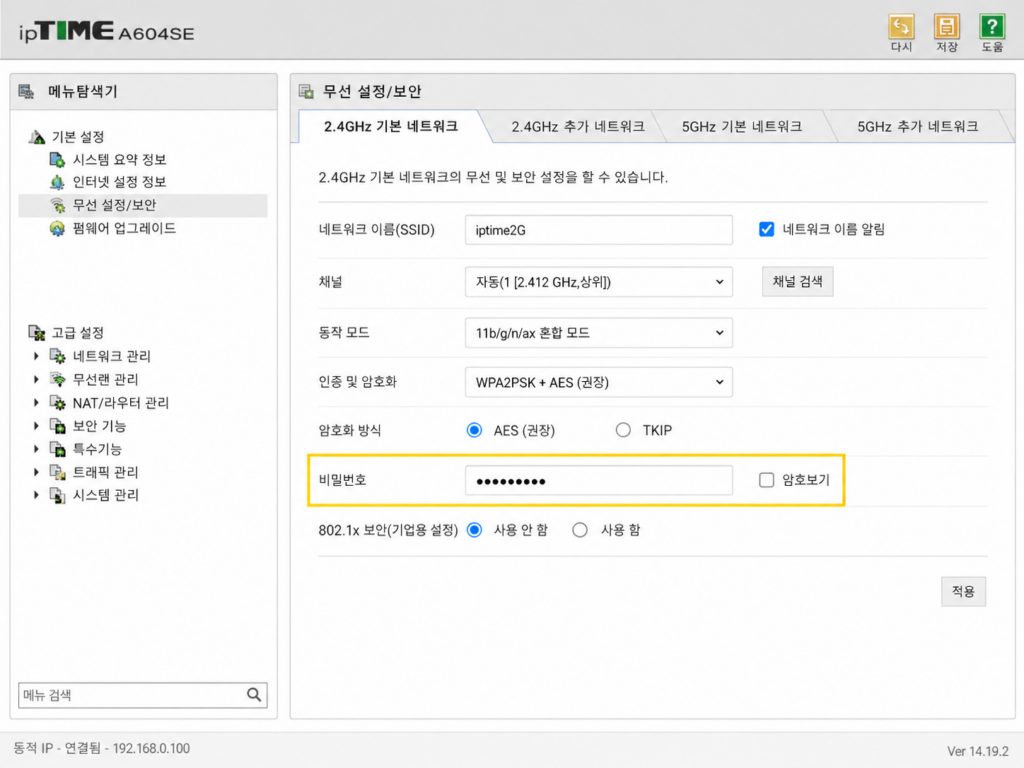Switch to 5GHz 추가 네트워크 tab

click(918, 127)
